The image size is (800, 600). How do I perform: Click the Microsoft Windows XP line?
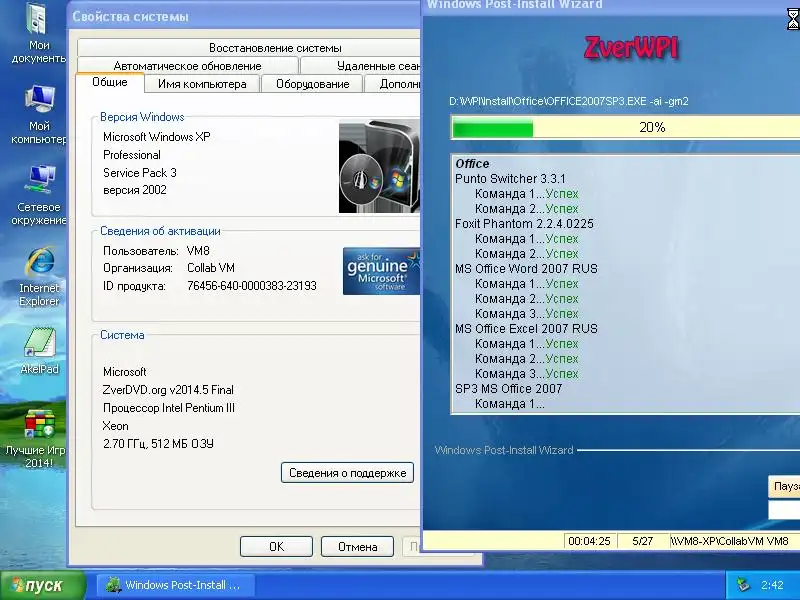tap(157, 137)
